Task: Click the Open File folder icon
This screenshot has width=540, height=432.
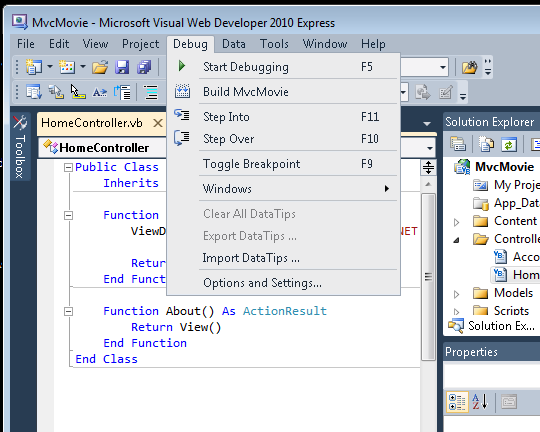Action: coord(100,67)
